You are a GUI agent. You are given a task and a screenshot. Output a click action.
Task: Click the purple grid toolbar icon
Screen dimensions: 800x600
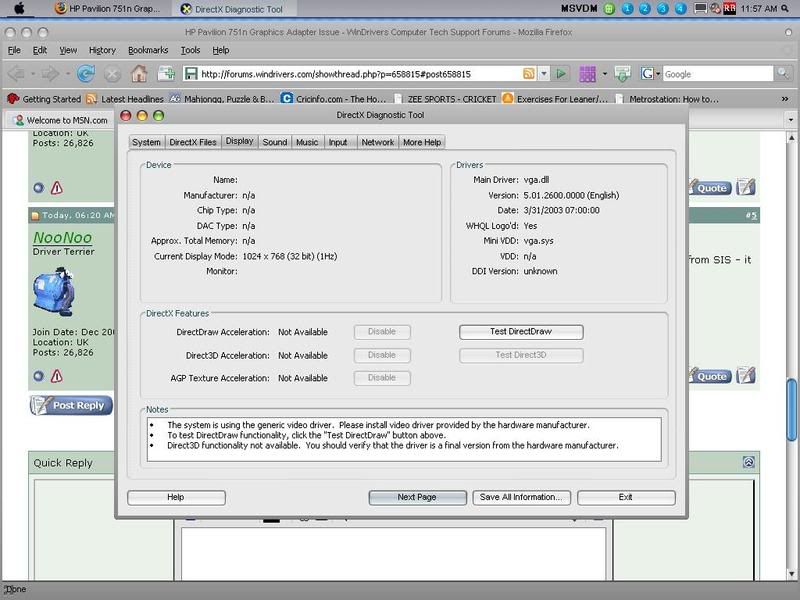[587, 74]
